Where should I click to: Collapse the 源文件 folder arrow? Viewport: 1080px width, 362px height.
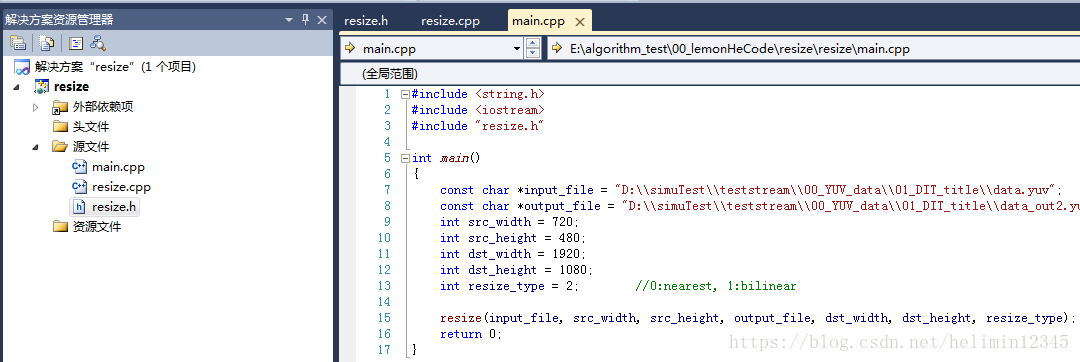pos(36,147)
